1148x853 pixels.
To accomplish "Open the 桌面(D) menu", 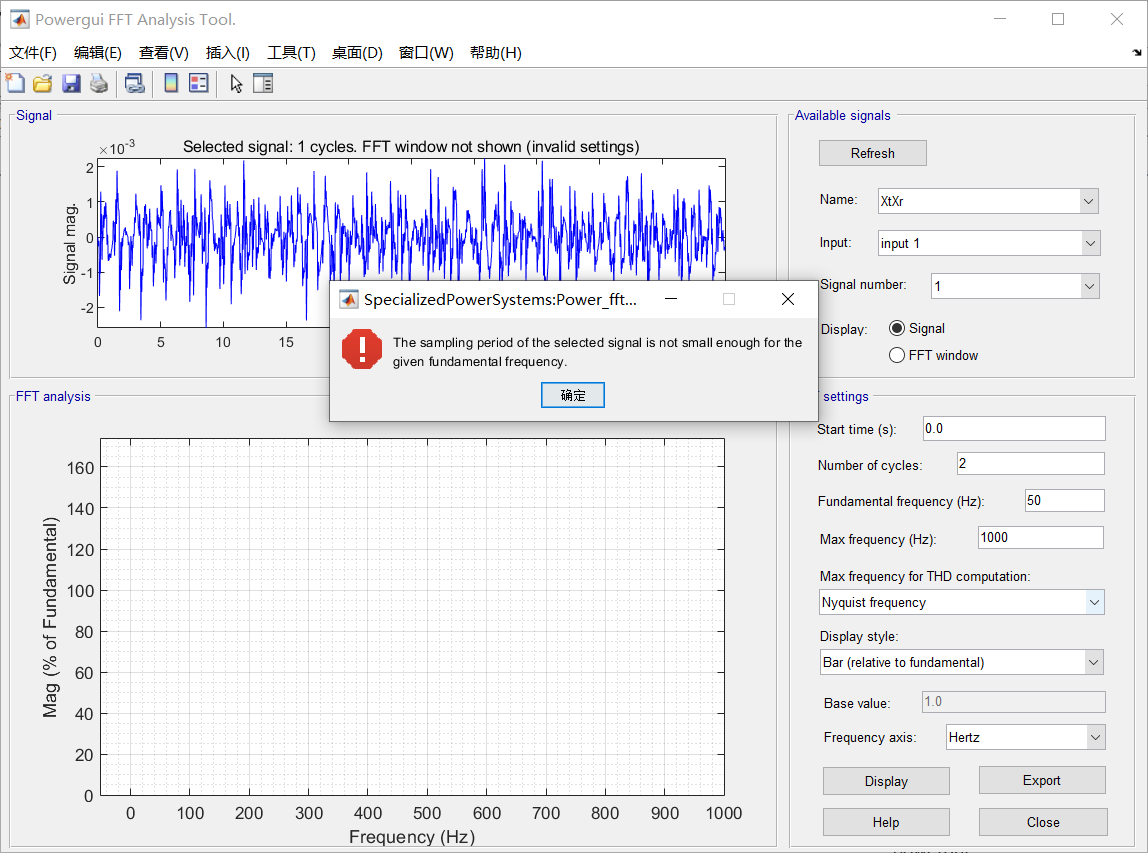I will [x=357, y=53].
